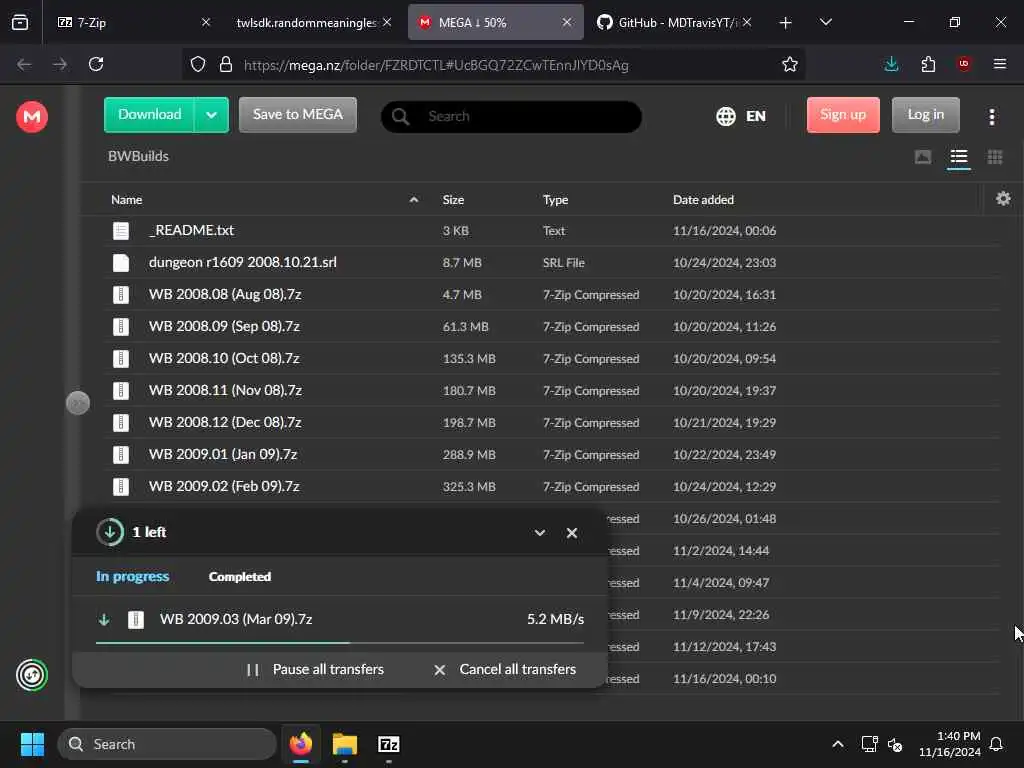Screen dimensions: 1024x768
Task: Switch to grid thumbnail view
Action: (995, 157)
